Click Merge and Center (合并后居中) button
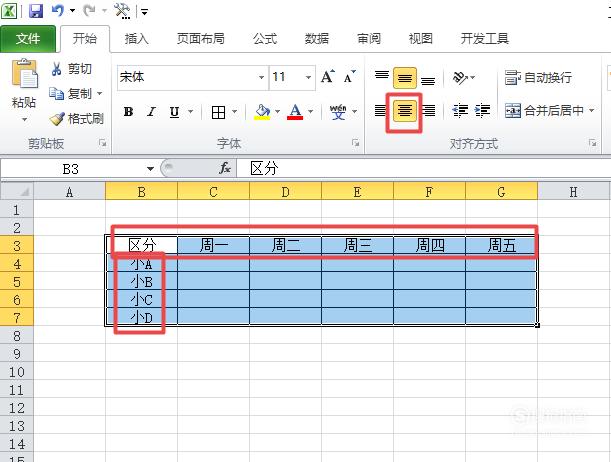 pos(544,111)
